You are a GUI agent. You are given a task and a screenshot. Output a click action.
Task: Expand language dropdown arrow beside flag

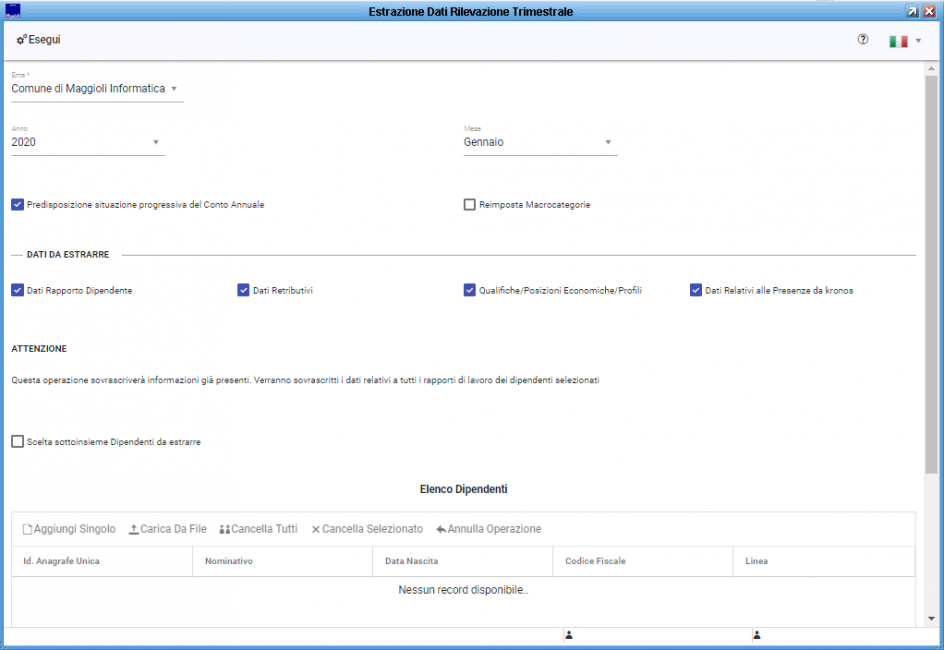(918, 41)
